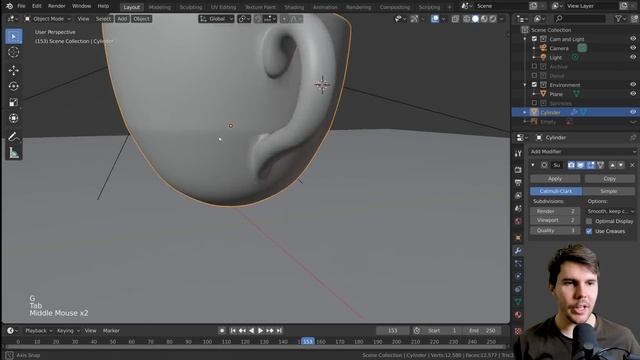Image resolution: width=640 pixels, height=360 pixels.
Task: Open the World properties tab
Action: tap(518, 221)
